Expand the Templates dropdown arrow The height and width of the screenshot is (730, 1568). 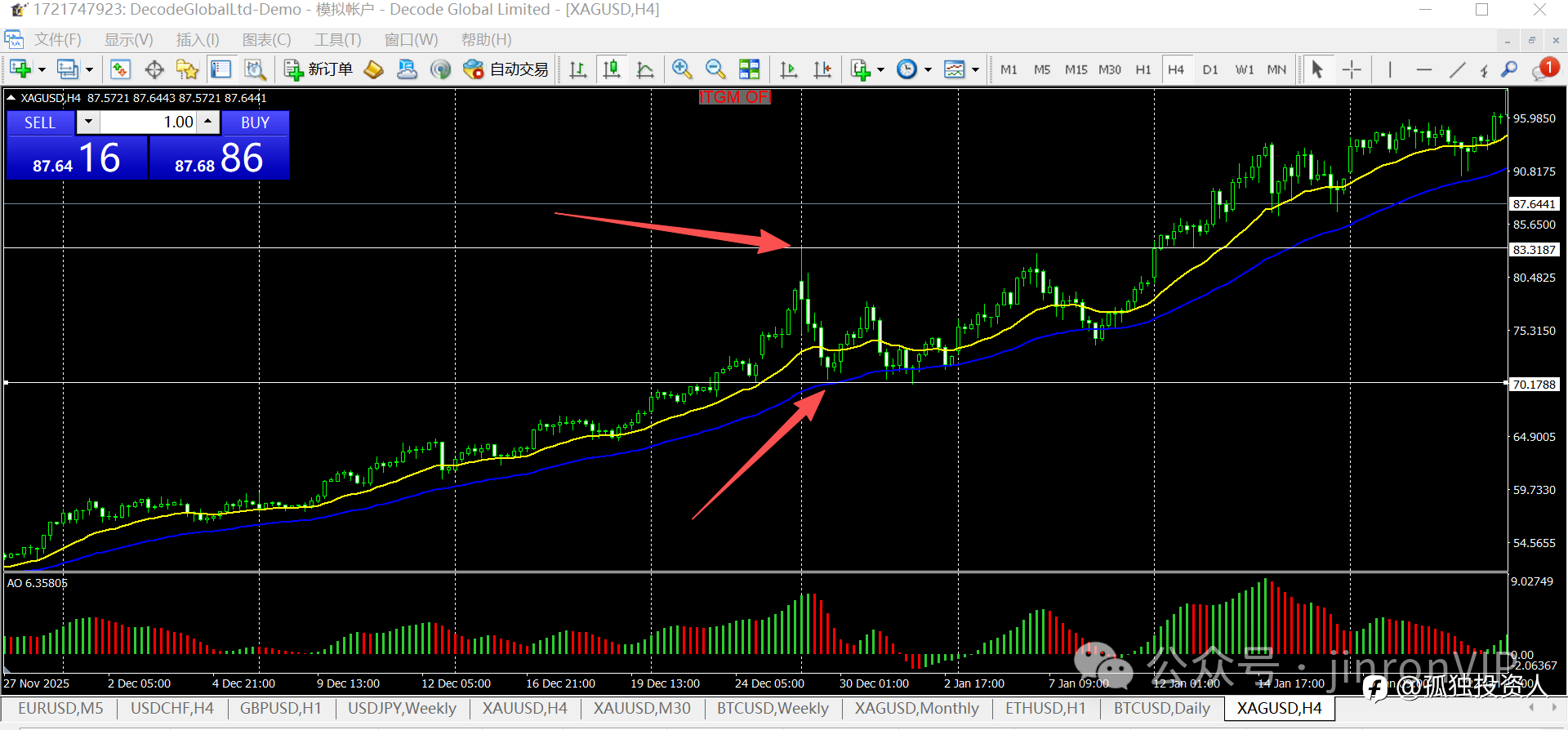point(975,70)
